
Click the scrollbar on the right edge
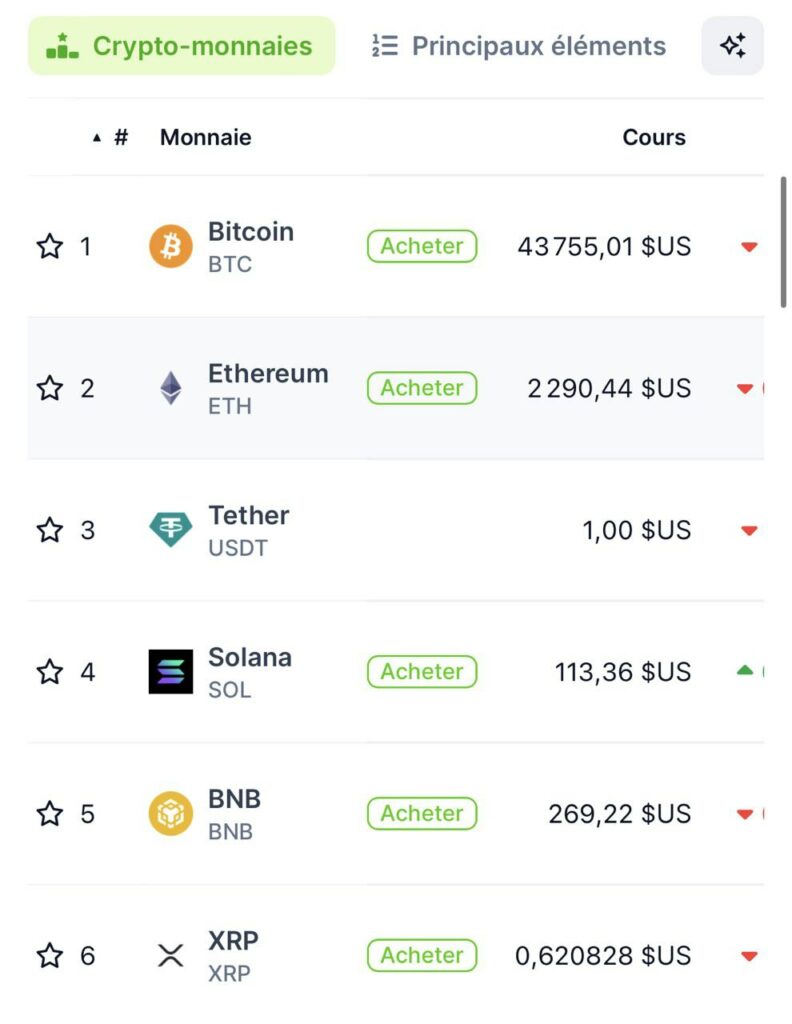click(784, 240)
